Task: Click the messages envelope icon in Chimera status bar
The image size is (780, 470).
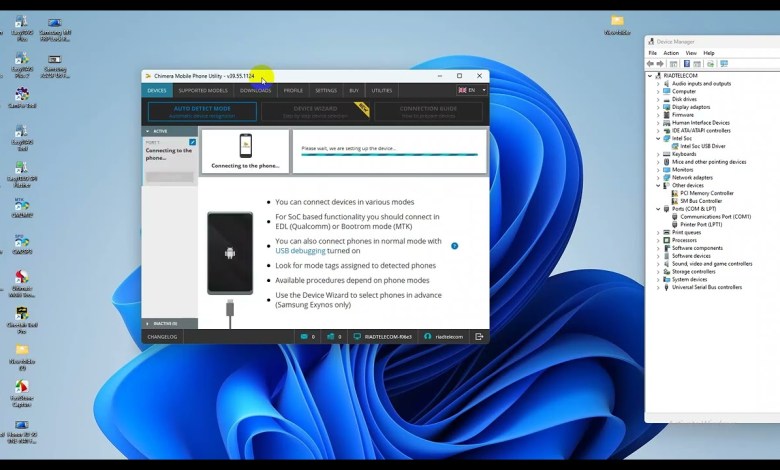Action: 304,337
